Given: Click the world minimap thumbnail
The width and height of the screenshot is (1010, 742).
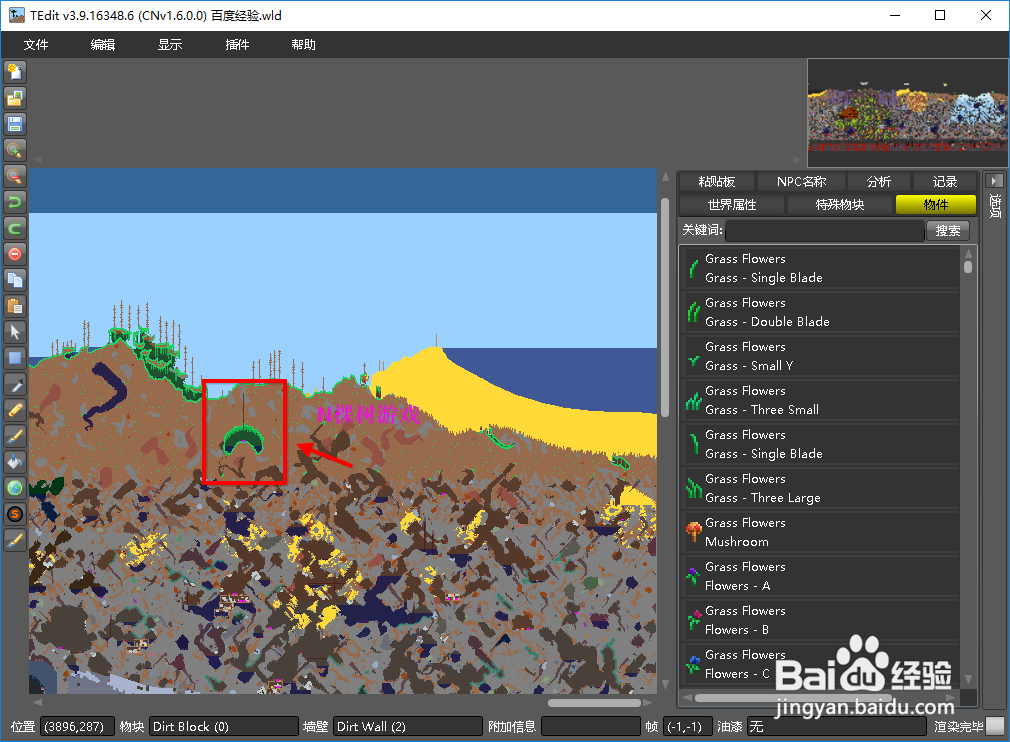Looking at the screenshot, I should pos(908,113).
